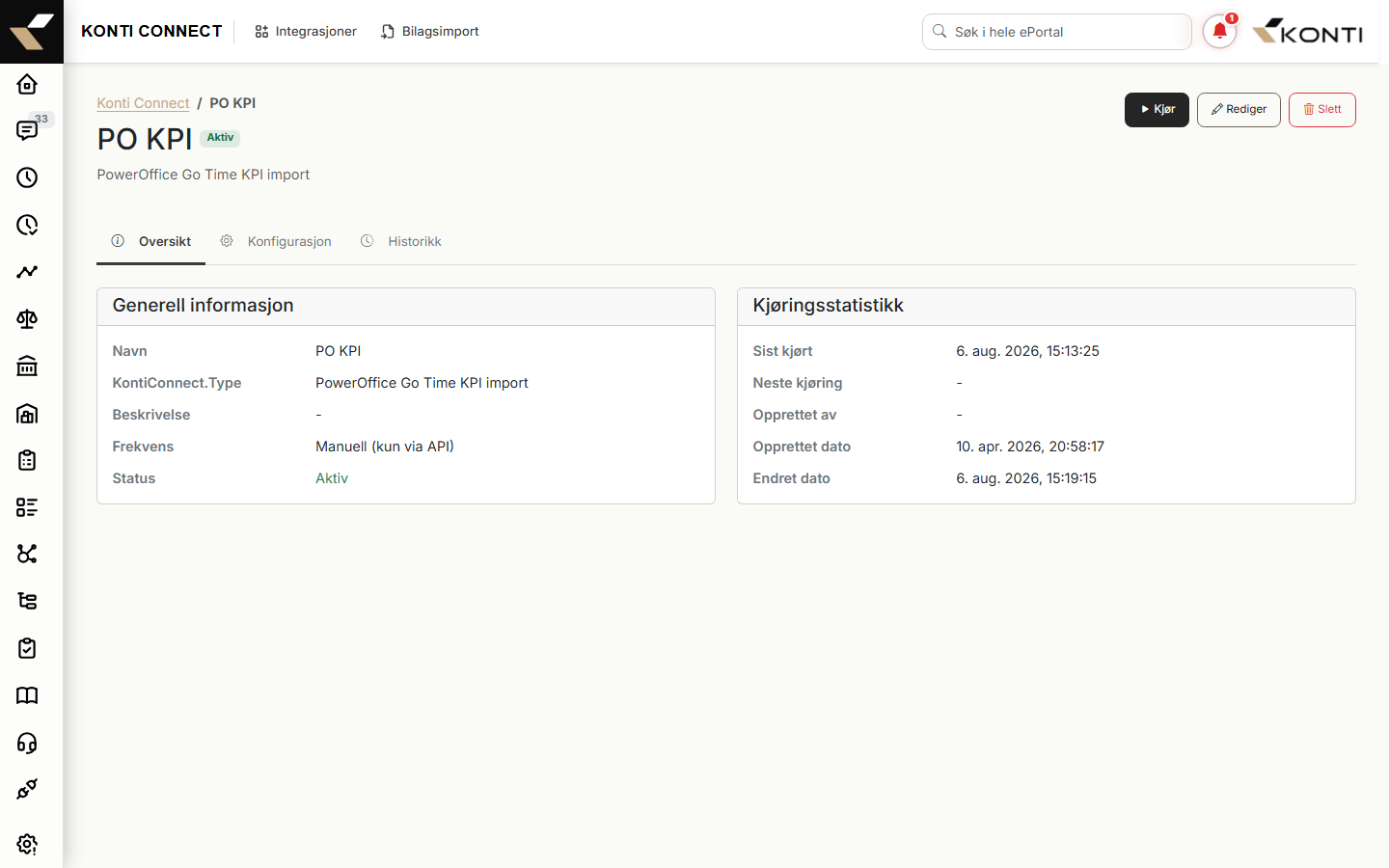Image resolution: width=1389 pixels, height=868 pixels.
Task: Open the headset support sidebar icon
Action: 27,743
